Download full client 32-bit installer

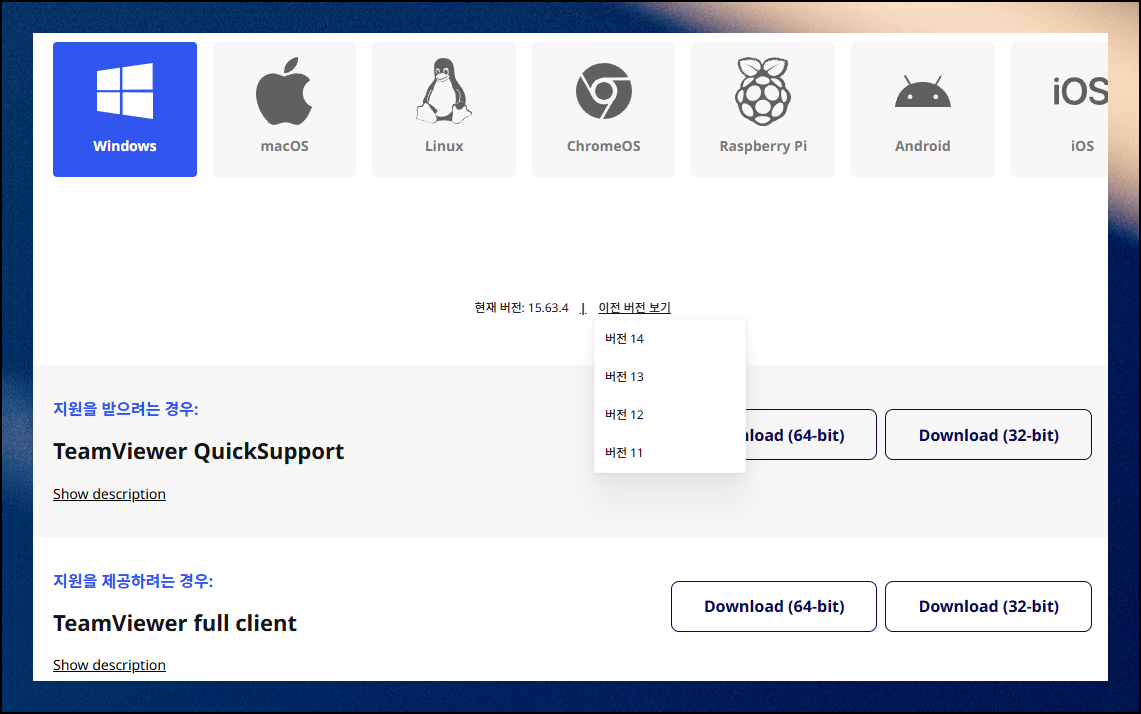point(988,606)
